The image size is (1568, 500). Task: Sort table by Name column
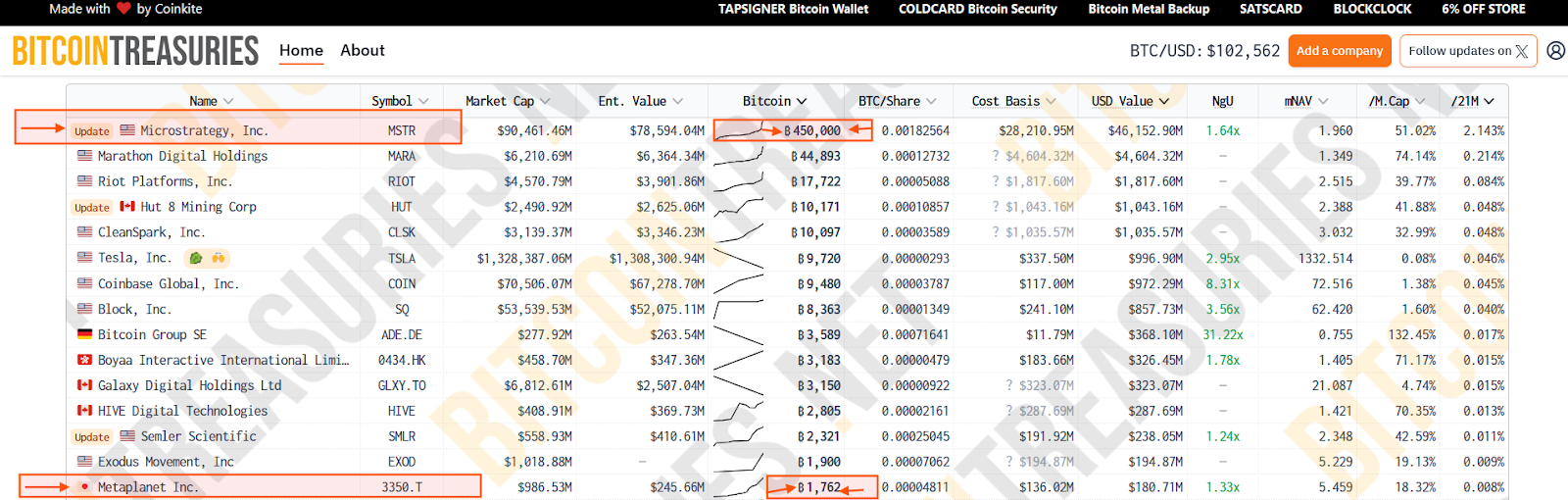[211, 101]
